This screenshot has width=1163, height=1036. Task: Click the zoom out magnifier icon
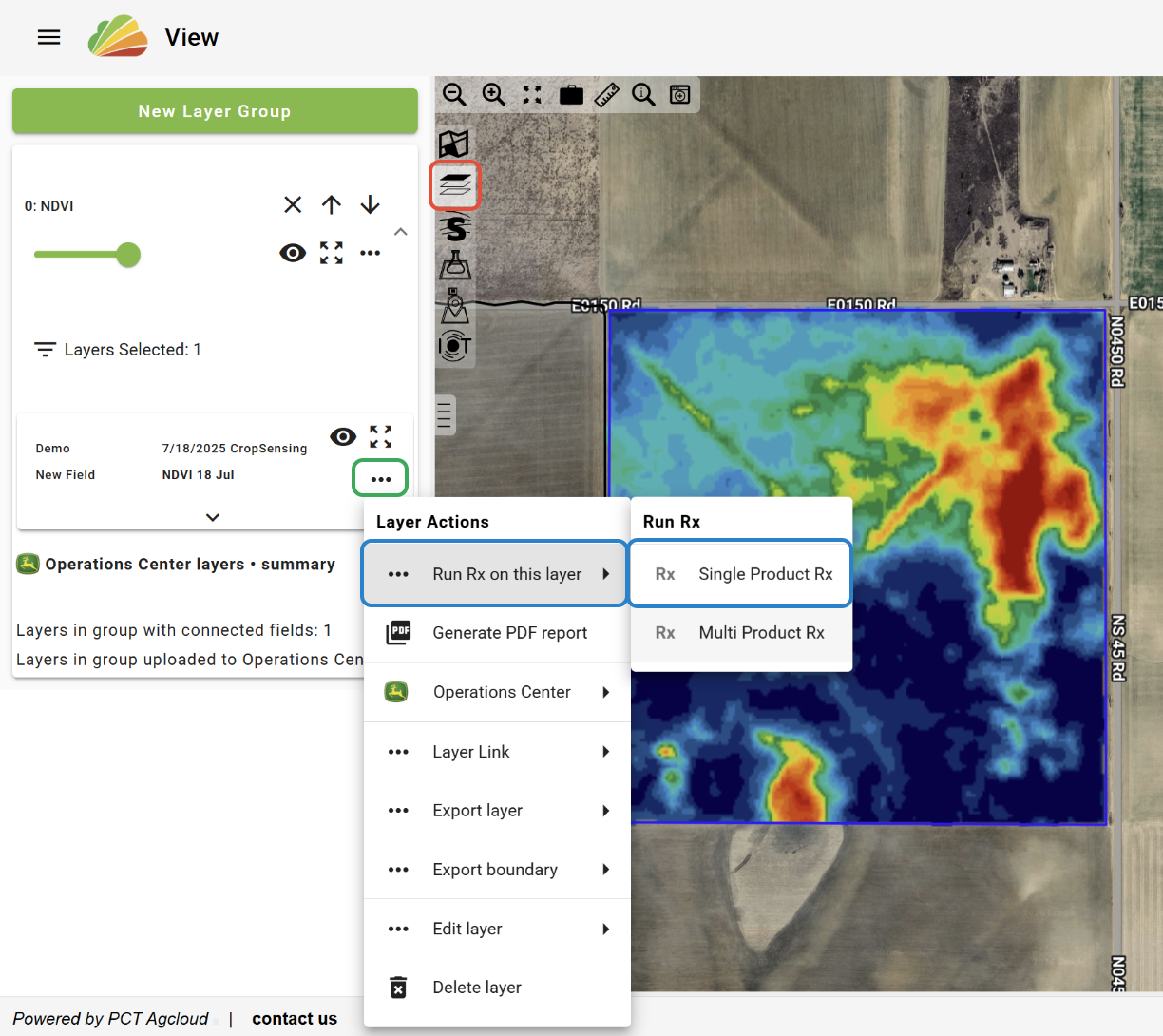coord(454,95)
